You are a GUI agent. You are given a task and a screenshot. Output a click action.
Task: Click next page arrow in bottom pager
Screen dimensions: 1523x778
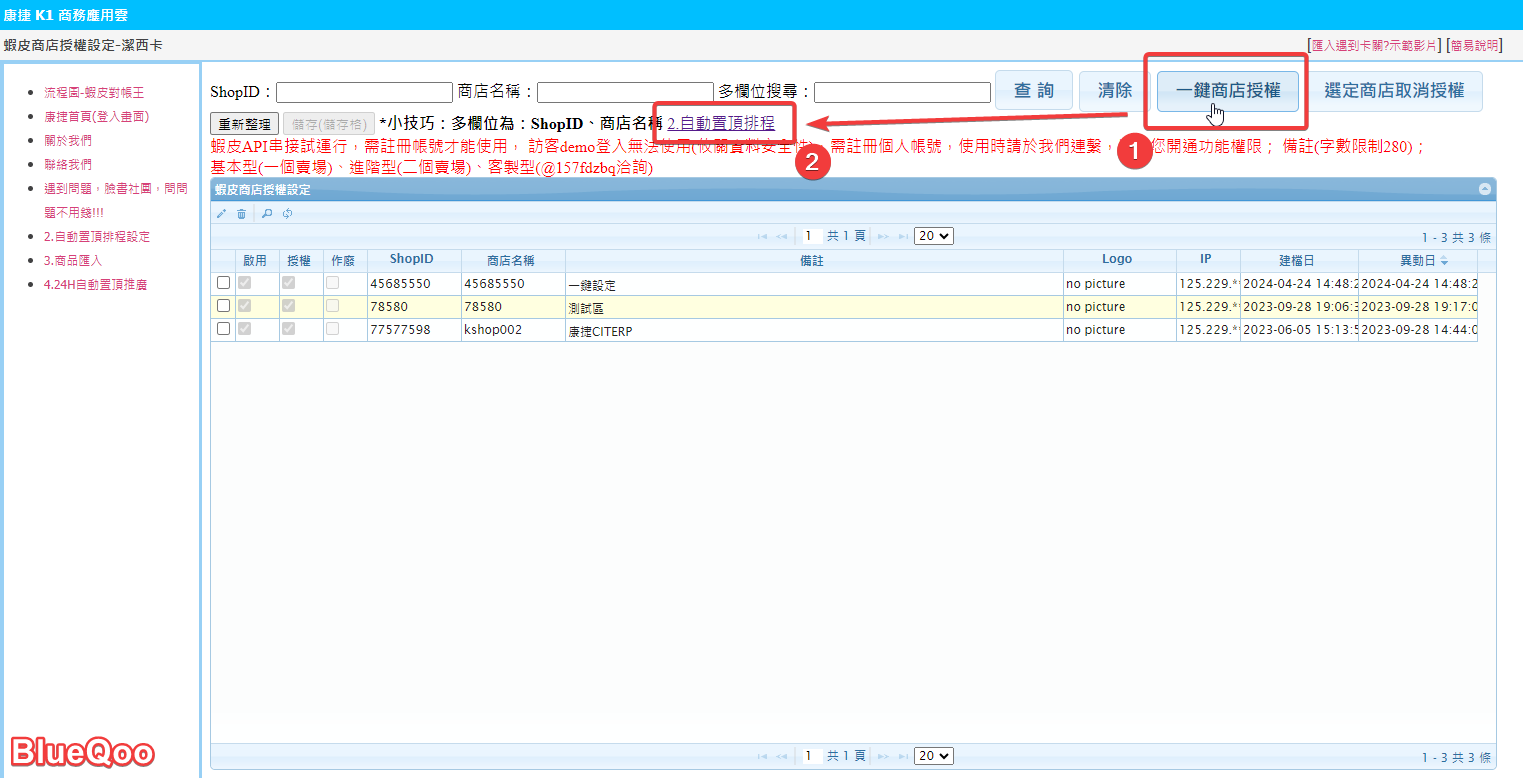click(x=883, y=757)
